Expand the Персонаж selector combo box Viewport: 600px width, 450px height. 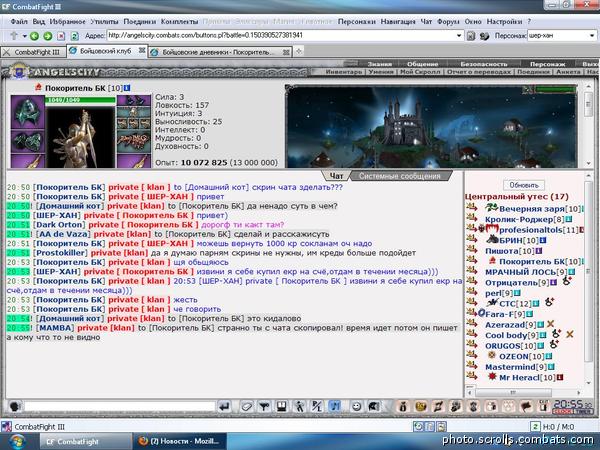point(592,36)
